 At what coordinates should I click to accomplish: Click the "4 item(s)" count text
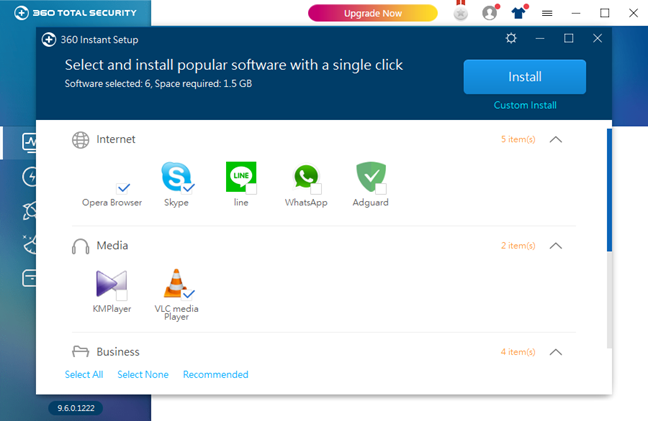(x=518, y=352)
